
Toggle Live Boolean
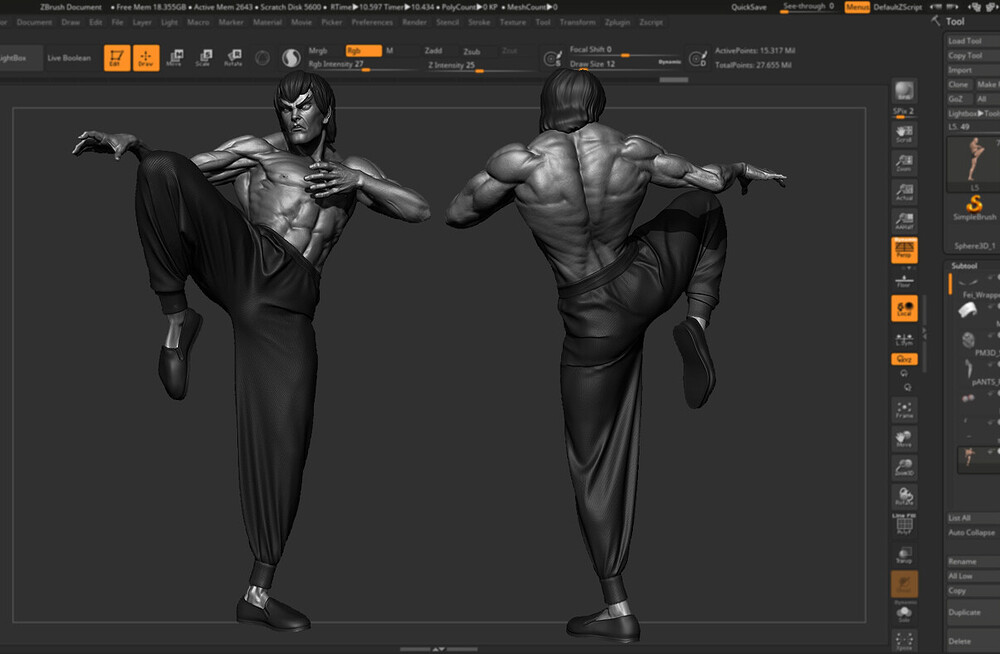pos(69,58)
